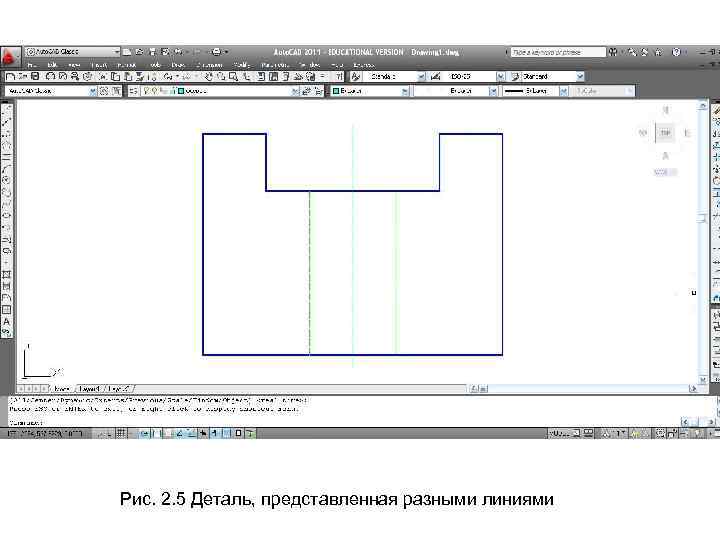Click the help icon in the title bar

point(676,52)
